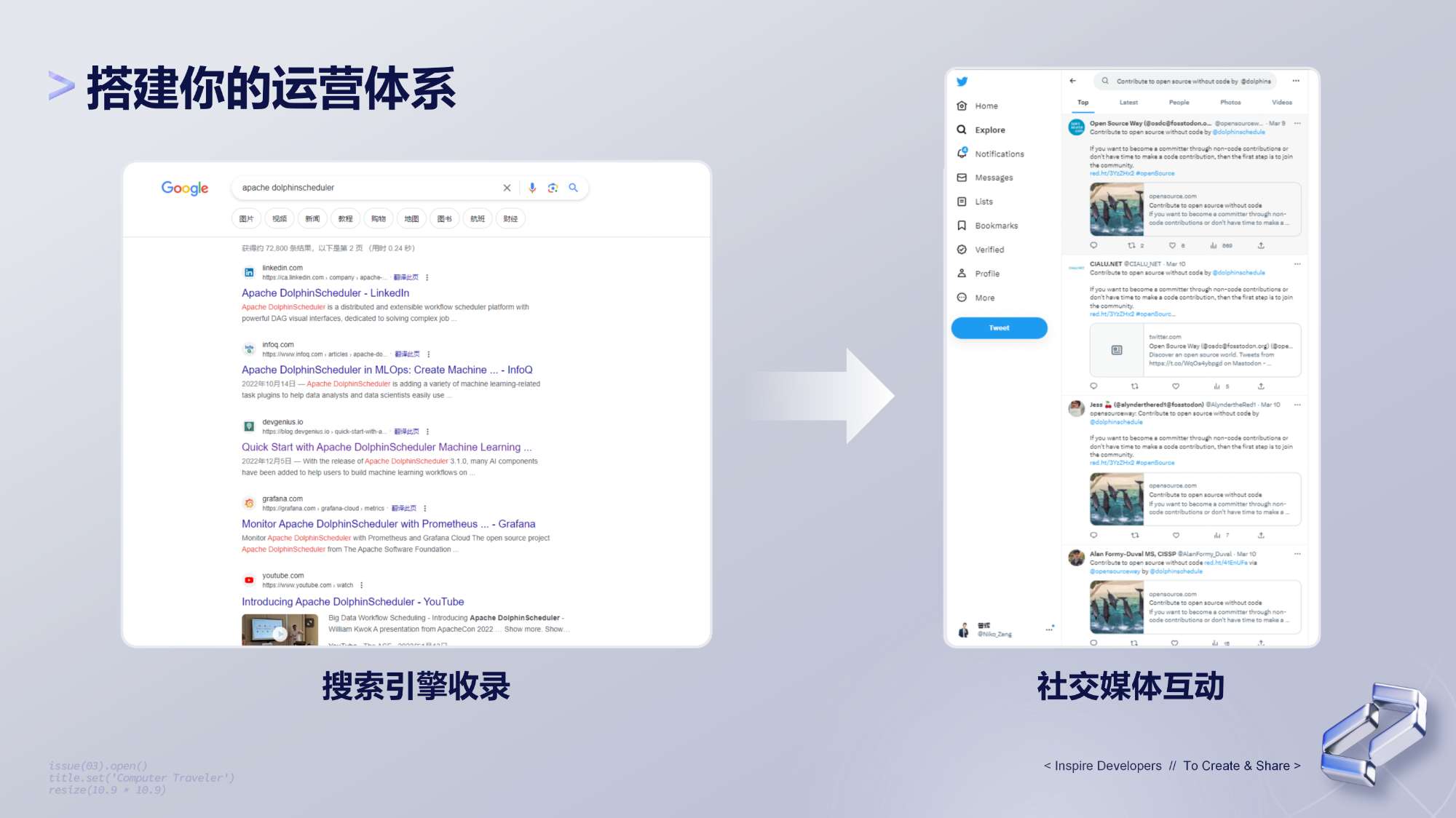This screenshot has height=818, width=1456.
Task: Open Jess tweet's more menu
Action: point(1297,404)
